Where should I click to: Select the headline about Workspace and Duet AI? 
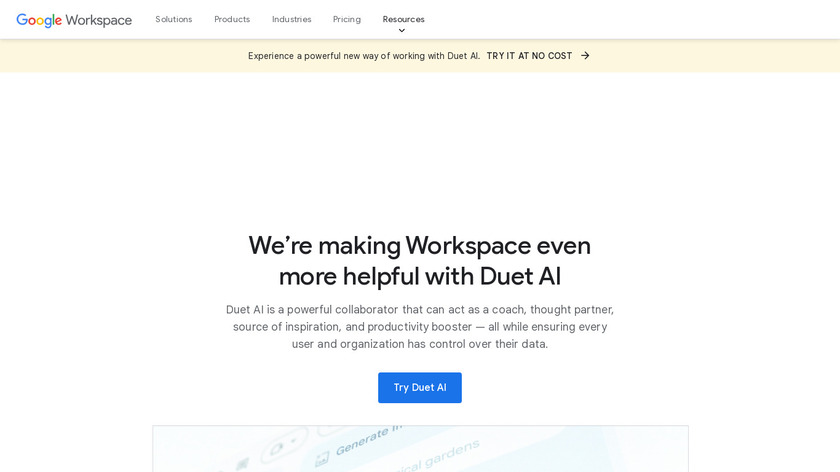point(420,261)
